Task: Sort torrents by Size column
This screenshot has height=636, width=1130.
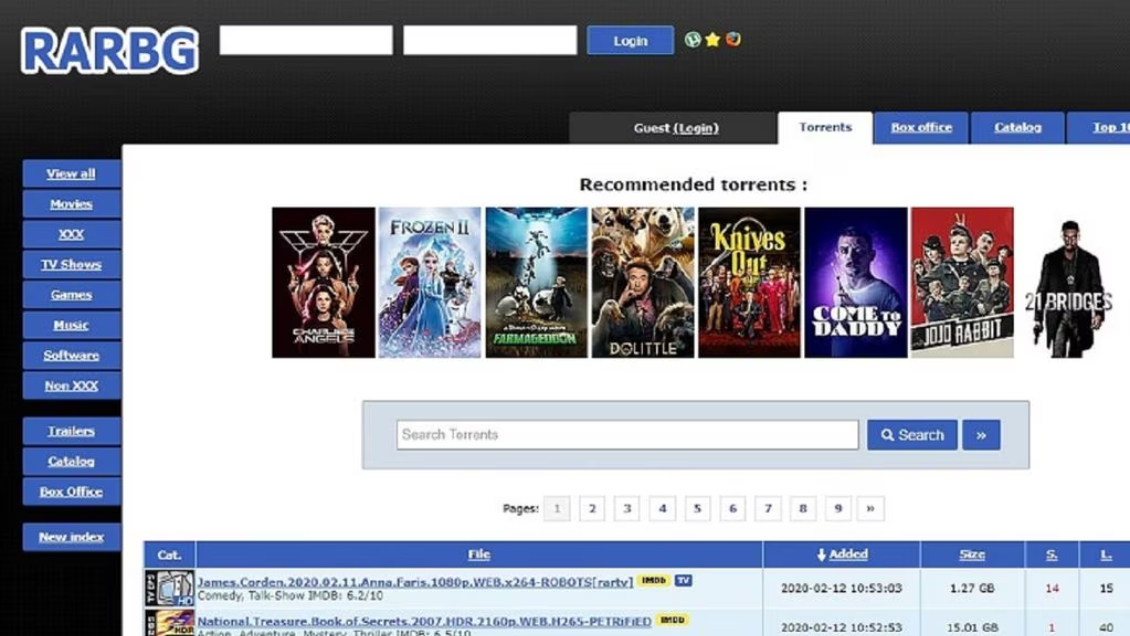Action: 972,554
